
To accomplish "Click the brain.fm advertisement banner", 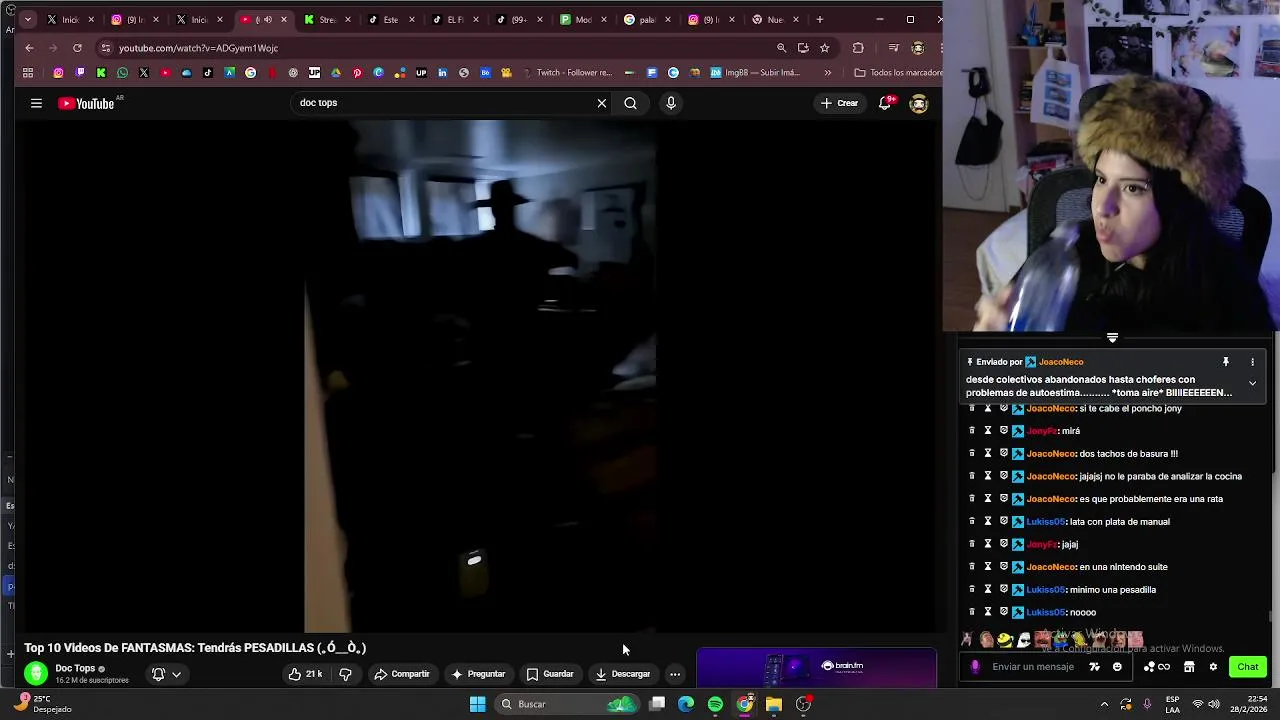I will [816, 667].
